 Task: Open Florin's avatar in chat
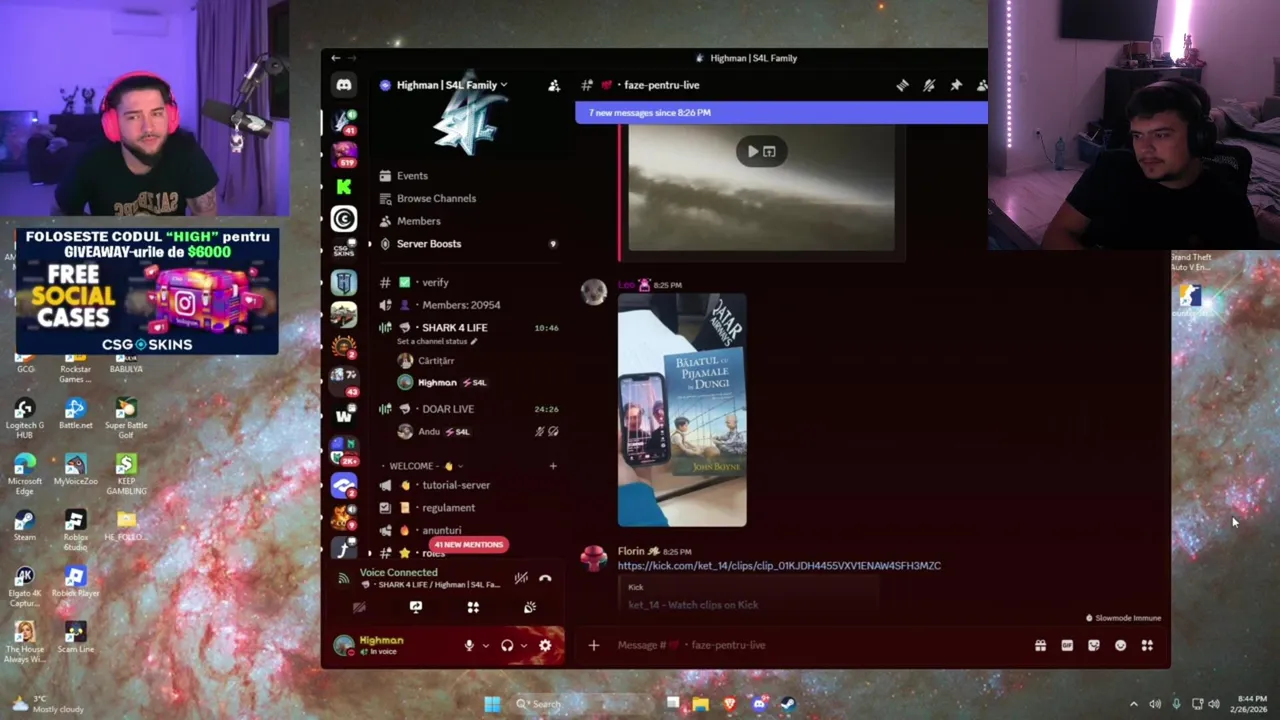coord(594,558)
